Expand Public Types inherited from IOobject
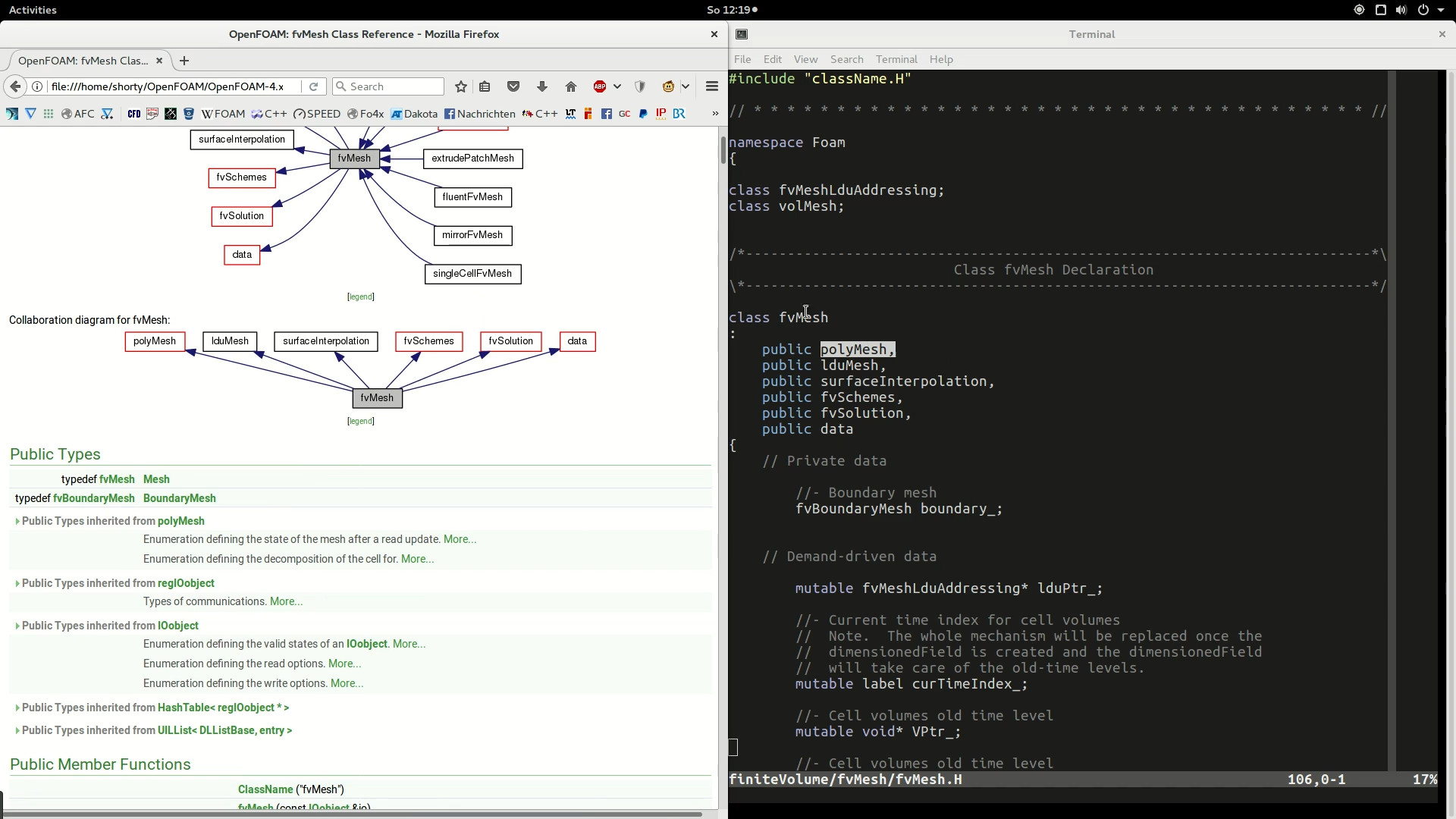1456x819 pixels. (17, 626)
